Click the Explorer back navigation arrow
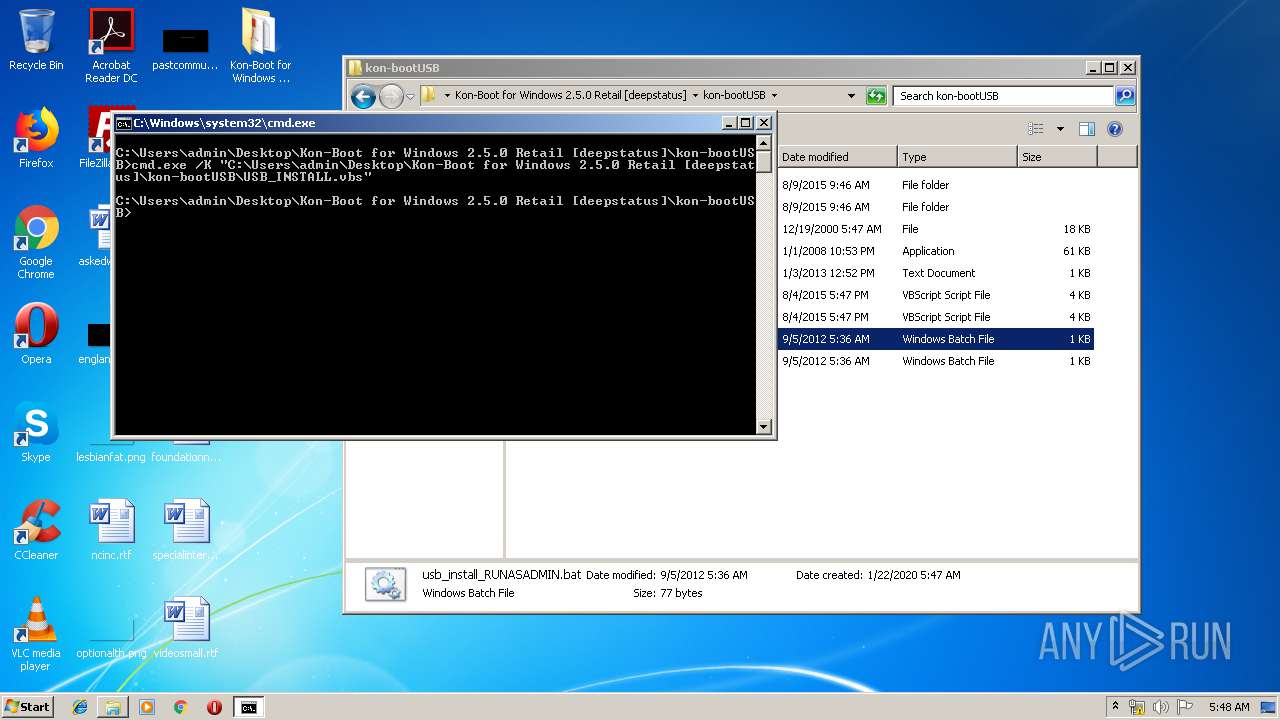This screenshot has width=1280, height=720. [363, 96]
